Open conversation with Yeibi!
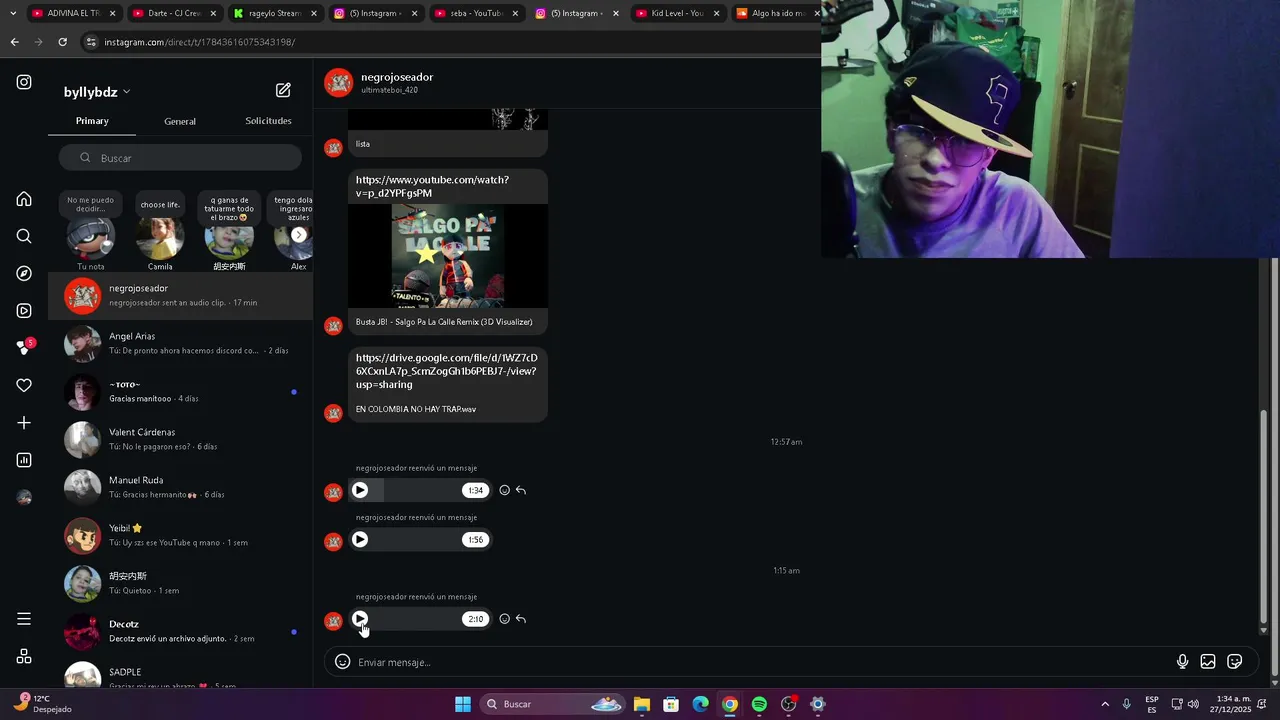 tap(180, 536)
